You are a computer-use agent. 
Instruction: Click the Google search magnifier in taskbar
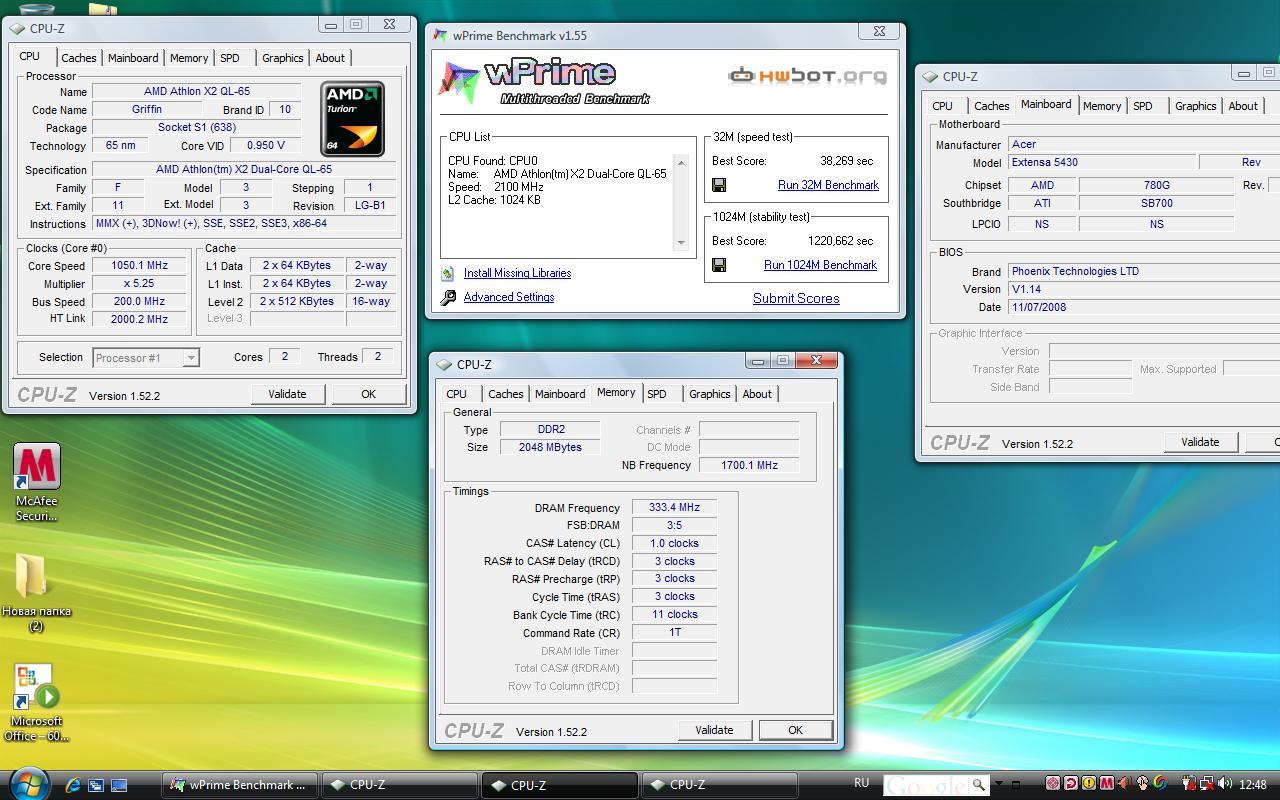tap(979, 784)
